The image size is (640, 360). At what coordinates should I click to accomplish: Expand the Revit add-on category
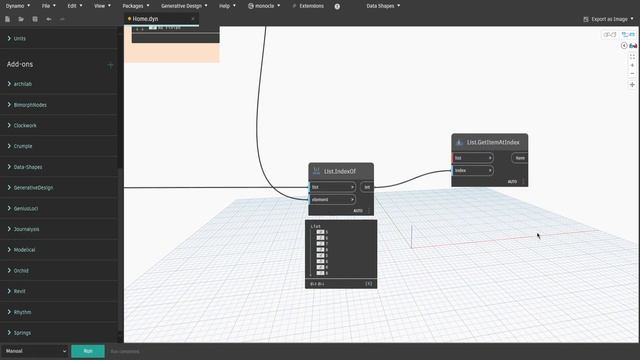(x=59, y=291)
